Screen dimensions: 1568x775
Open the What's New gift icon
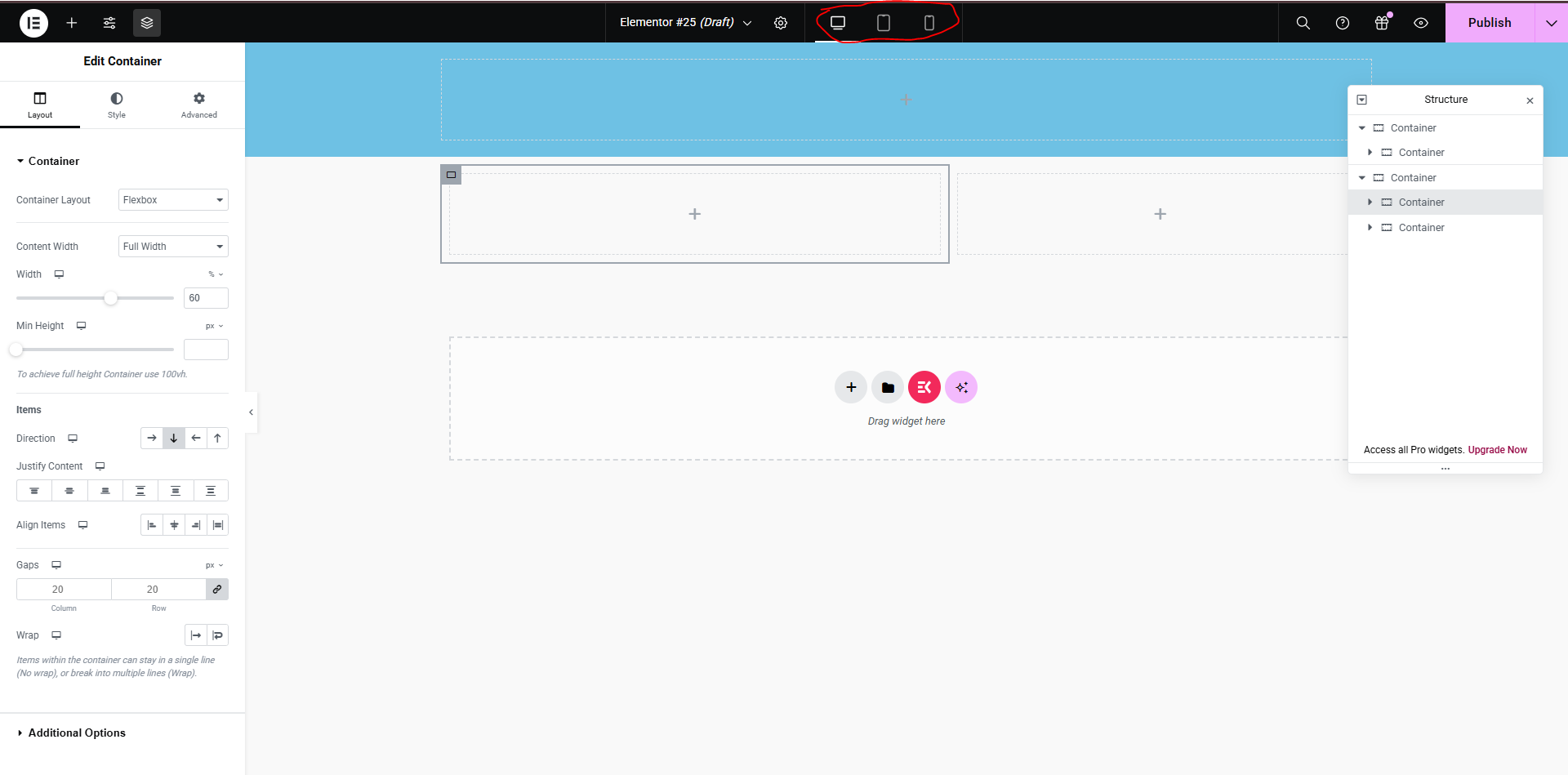[1382, 23]
